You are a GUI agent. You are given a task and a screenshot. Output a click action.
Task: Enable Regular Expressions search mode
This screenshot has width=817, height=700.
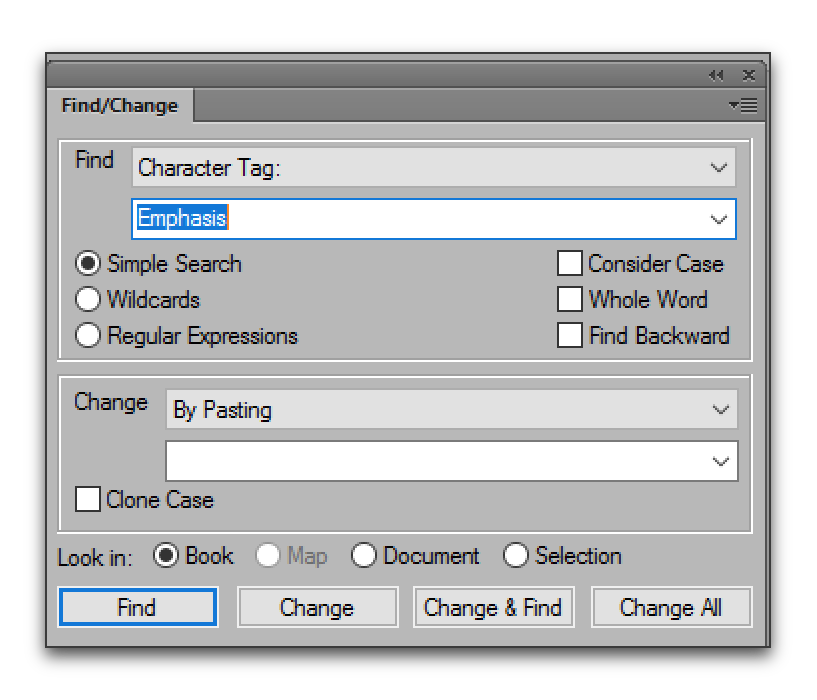89,336
